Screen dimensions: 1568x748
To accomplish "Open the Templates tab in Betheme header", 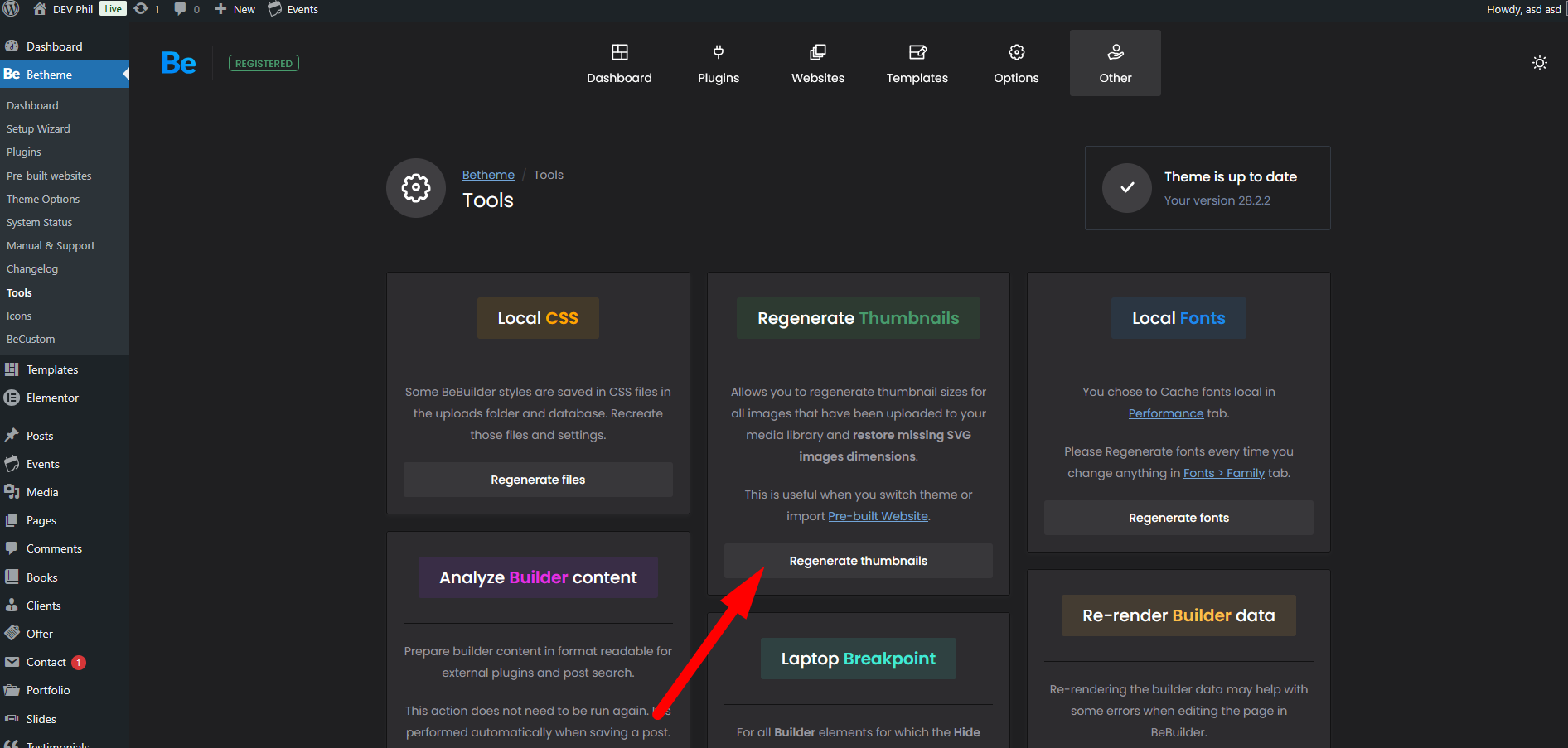I will coord(917,64).
